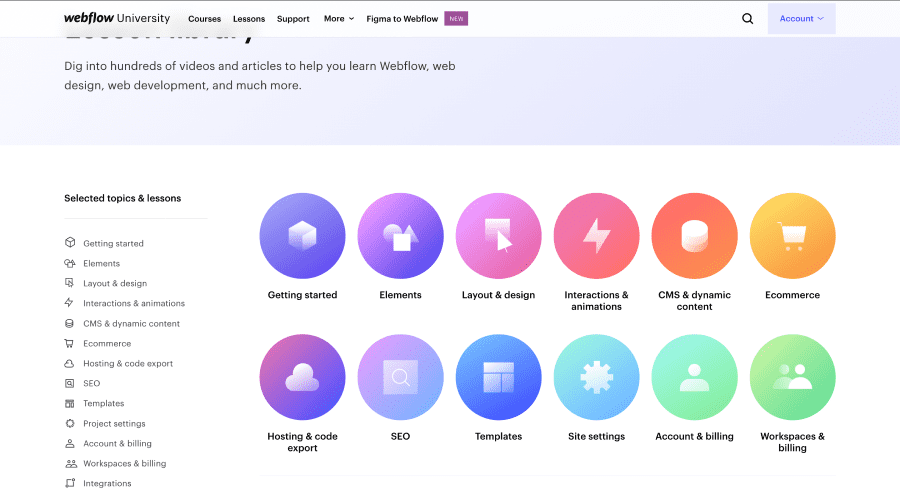Click the Site settings label under blue circle
This screenshot has height=499, width=900.
coord(596,436)
